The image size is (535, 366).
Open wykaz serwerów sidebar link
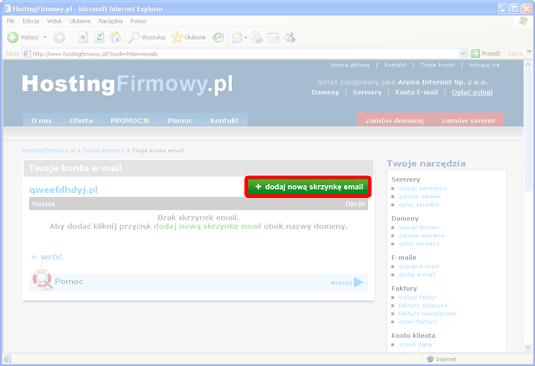tap(423, 188)
